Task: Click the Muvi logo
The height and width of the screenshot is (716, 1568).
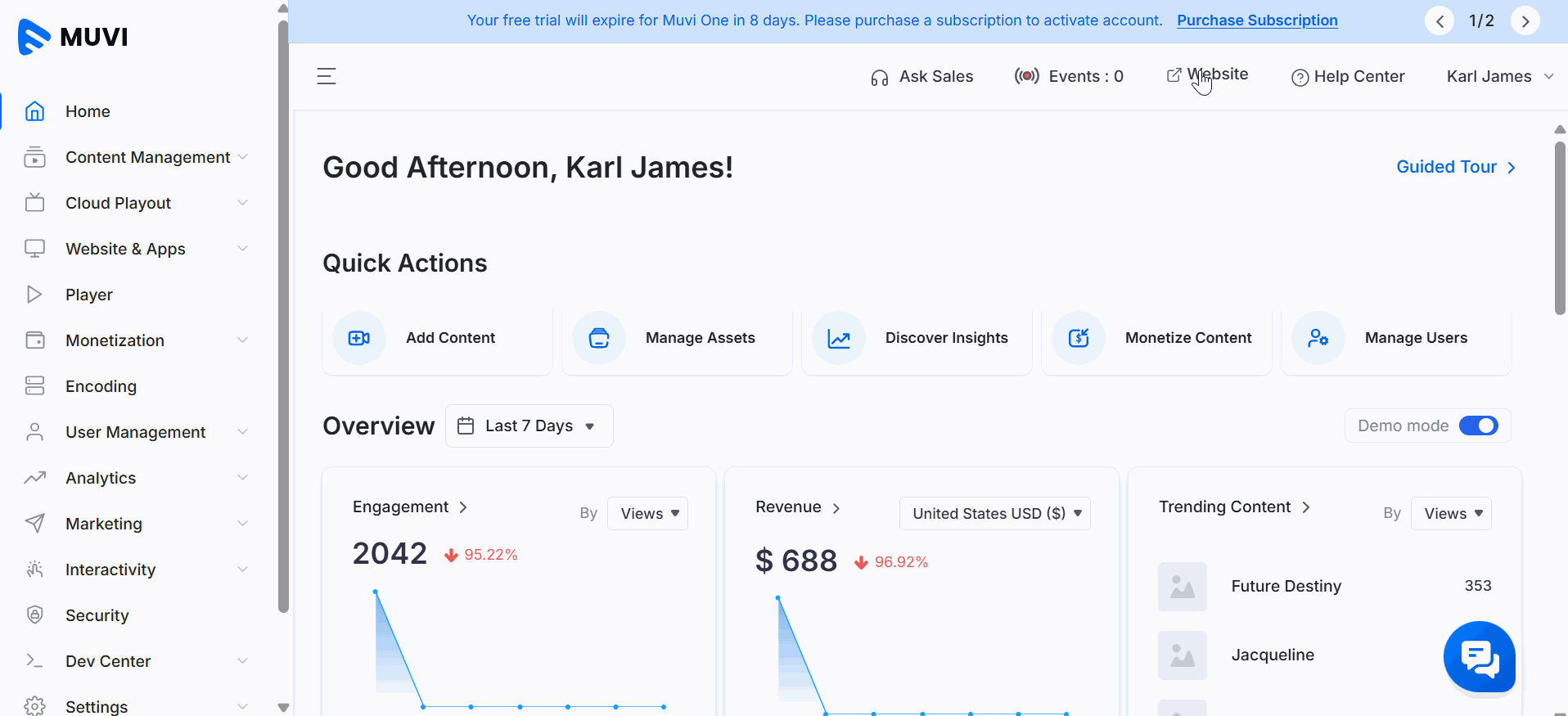Action: point(73,37)
